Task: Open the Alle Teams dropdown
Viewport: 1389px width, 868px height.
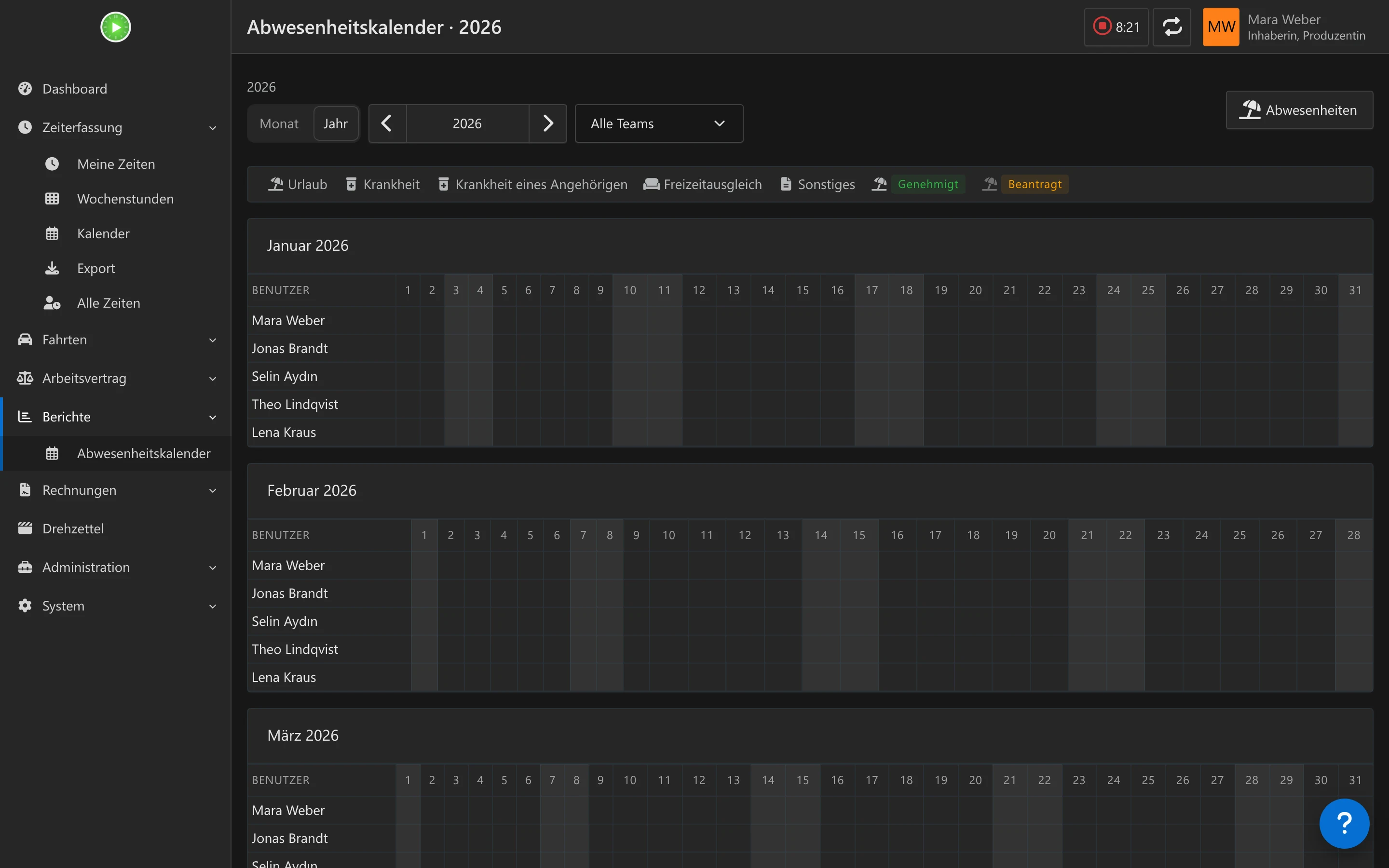Action: tap(659, 123)
